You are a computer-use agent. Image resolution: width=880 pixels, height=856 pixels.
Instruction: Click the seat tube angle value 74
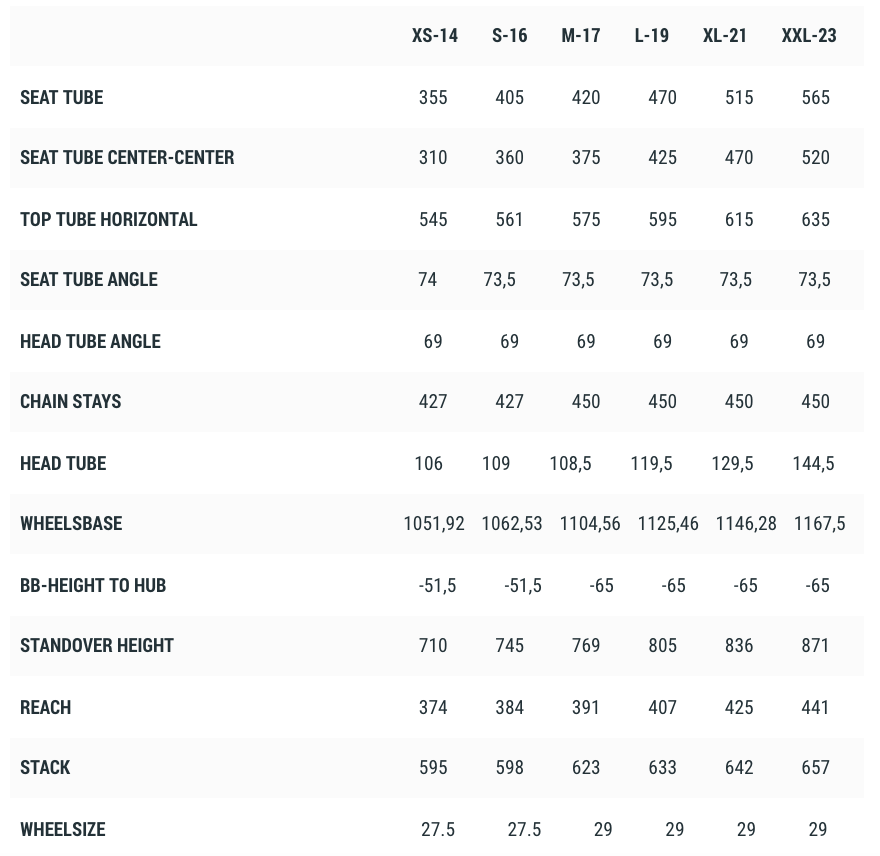click(x=428, y=280)
